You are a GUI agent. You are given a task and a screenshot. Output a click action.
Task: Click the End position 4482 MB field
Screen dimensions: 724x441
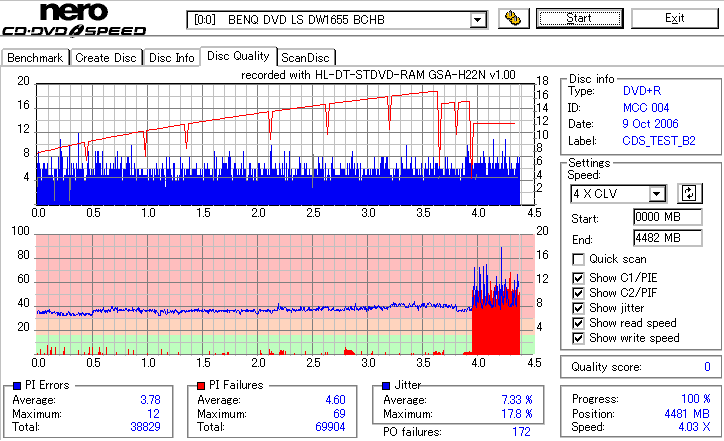[668, 238]
